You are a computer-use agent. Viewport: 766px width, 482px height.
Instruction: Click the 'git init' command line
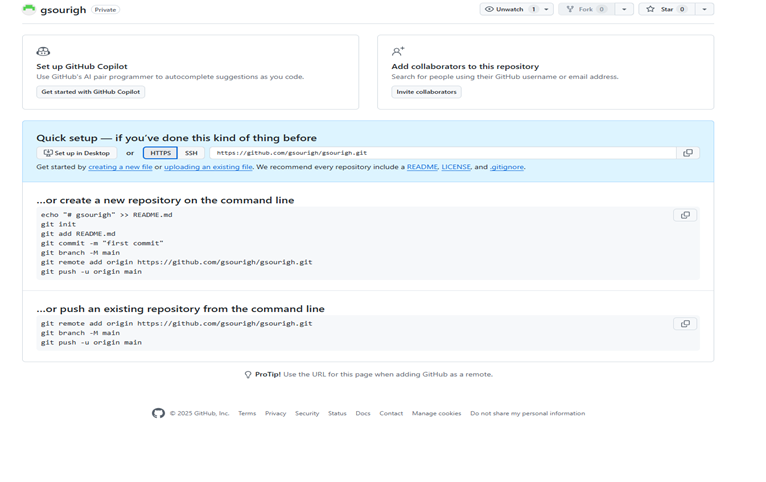58,224
